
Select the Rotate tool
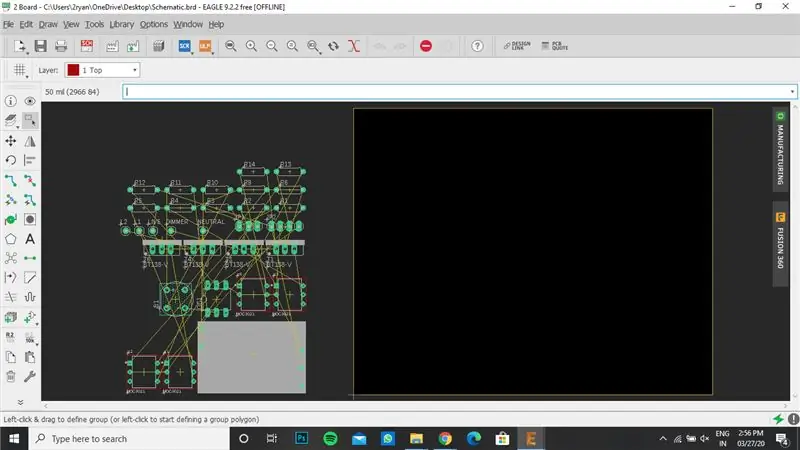coord(11,160)
